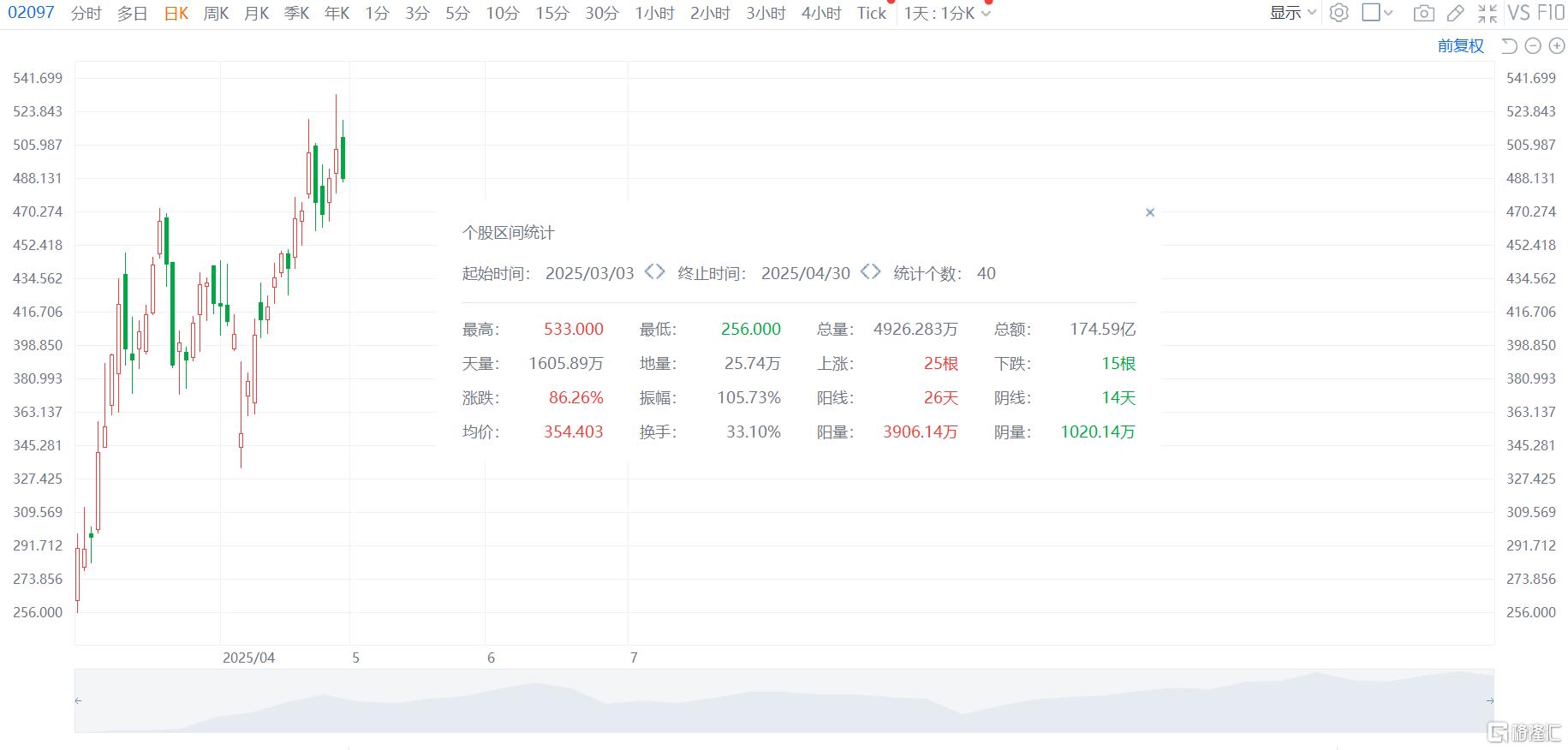Zoom out the chart with the minus icon
The image size is (1568, 750).
(x=1534, y=46)
